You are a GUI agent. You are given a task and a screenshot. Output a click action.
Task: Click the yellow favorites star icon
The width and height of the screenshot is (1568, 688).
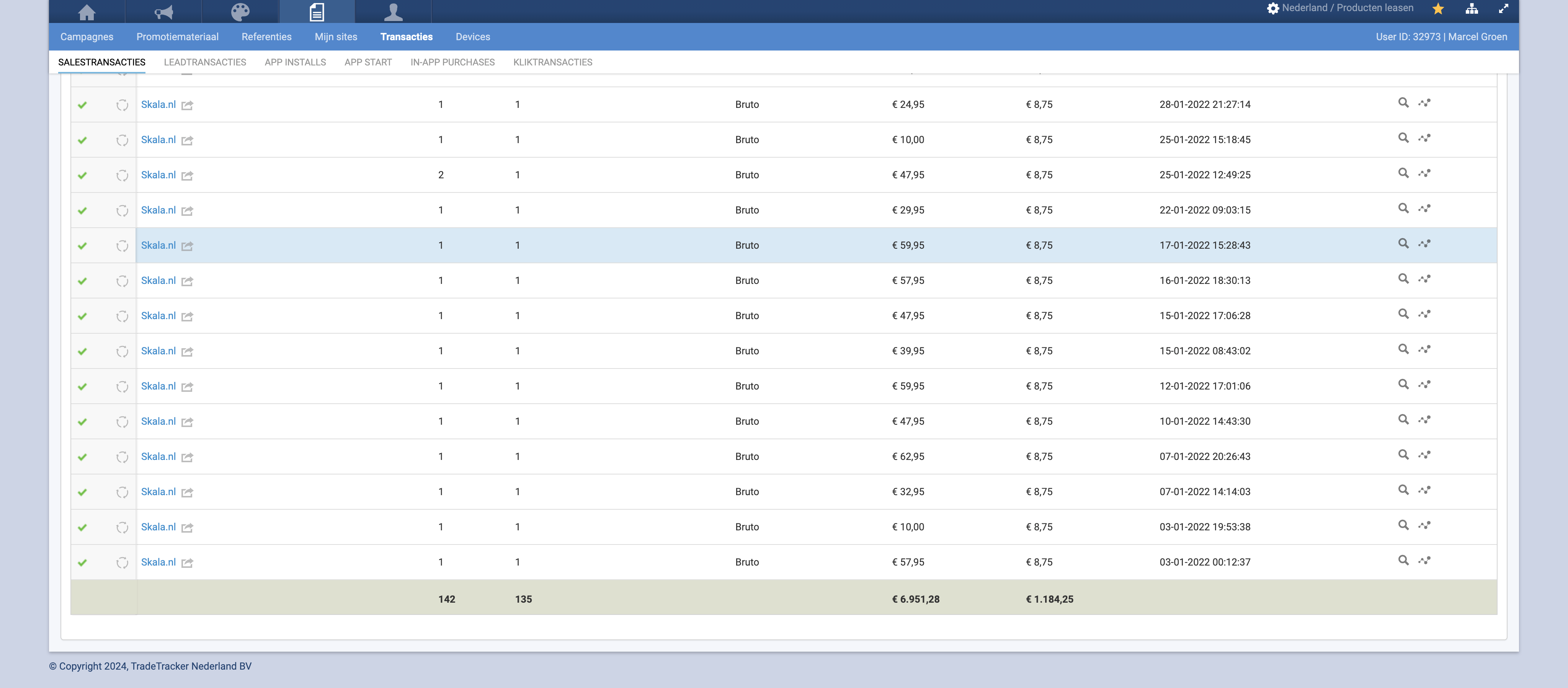[1438, 8]
